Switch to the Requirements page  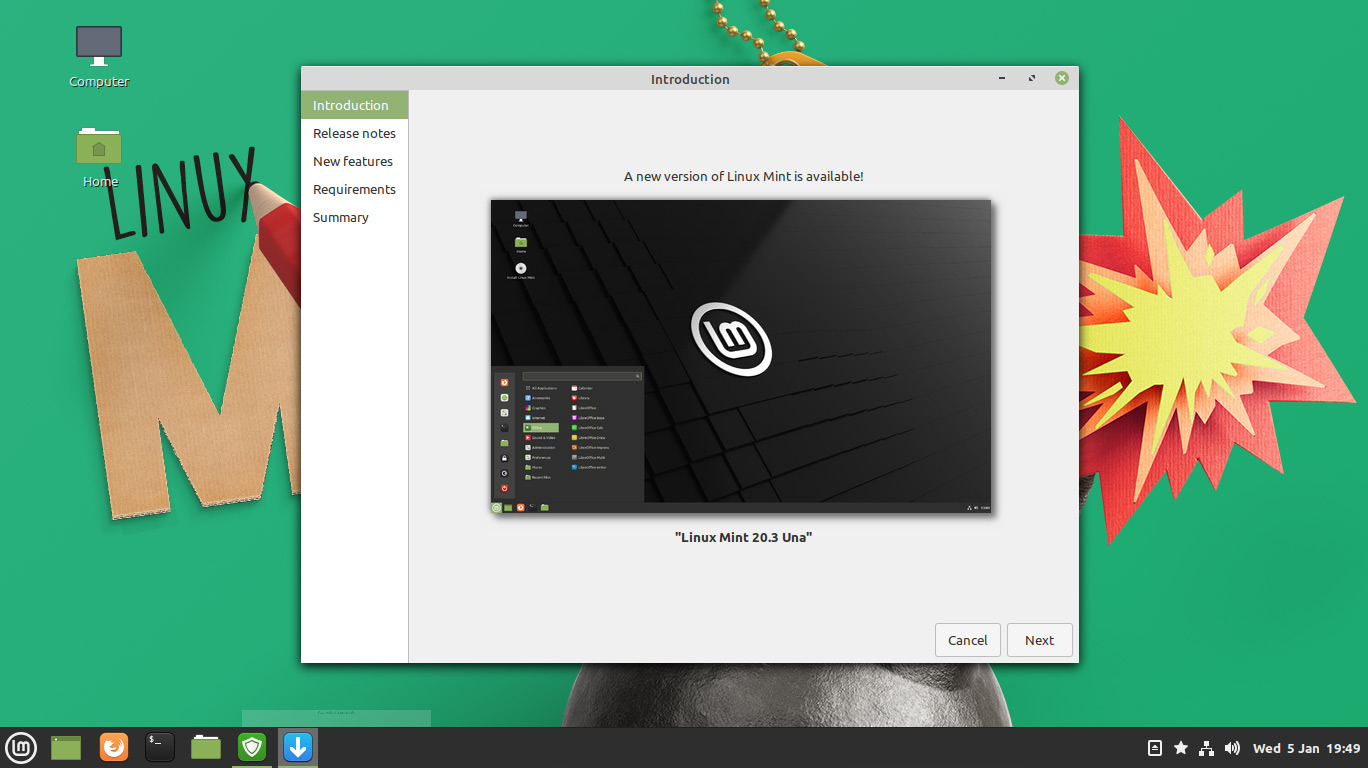click(x=354, y=189)
